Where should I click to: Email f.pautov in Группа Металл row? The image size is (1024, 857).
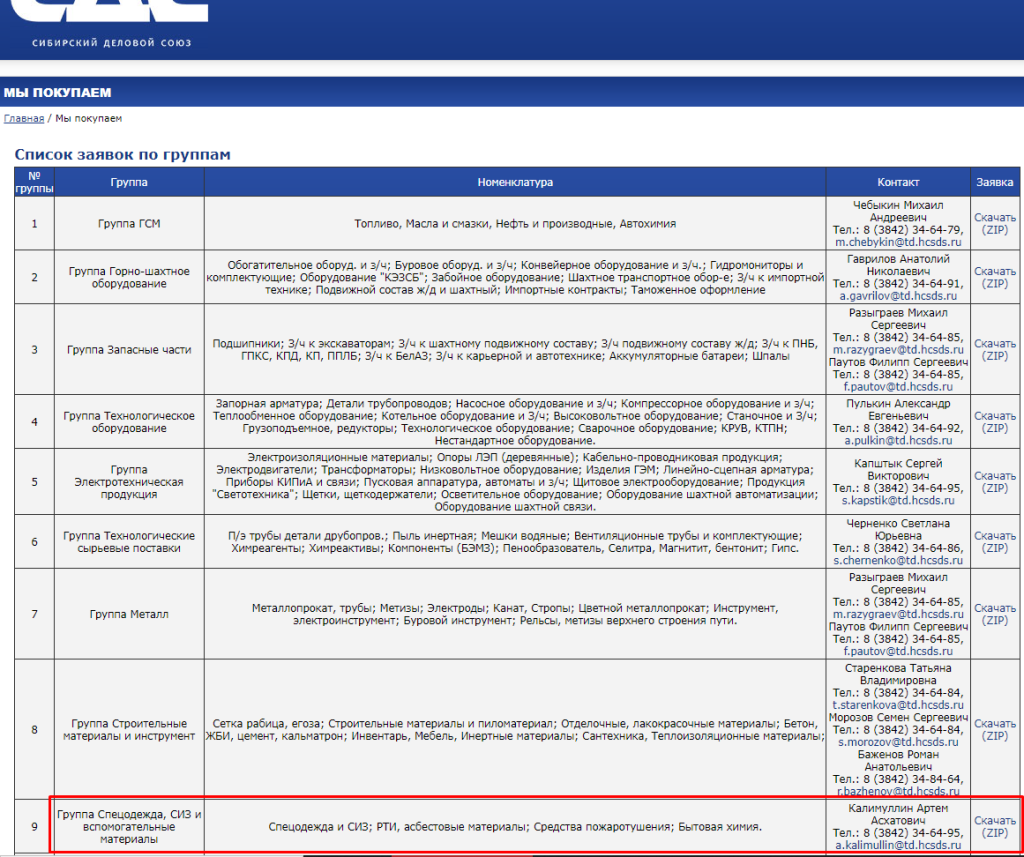(x=898, y=651)
